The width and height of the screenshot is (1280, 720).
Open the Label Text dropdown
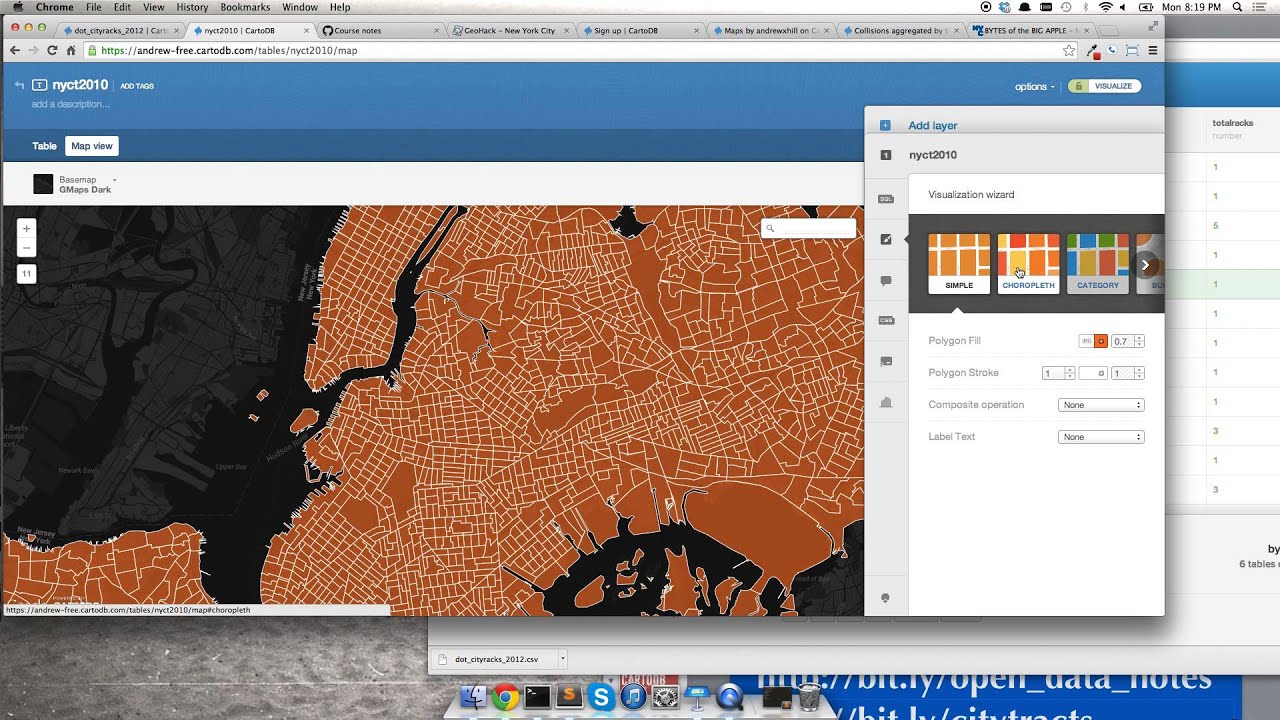pos(1101,437)
